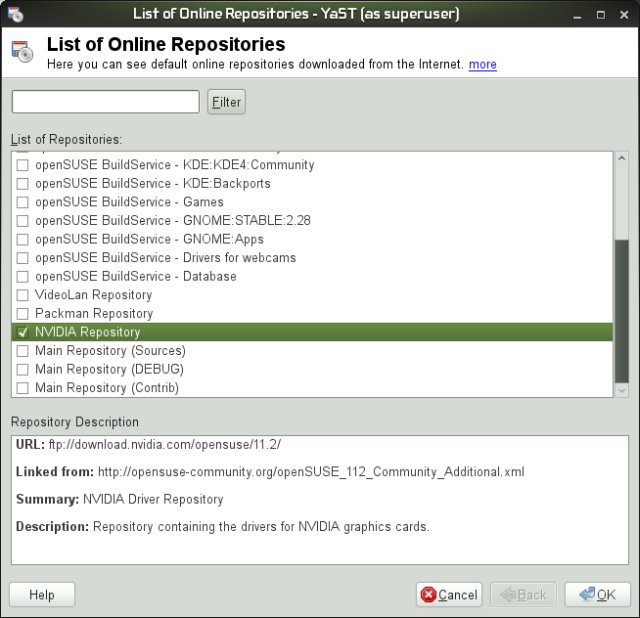The width and height of the screenshot is (640, 618).
Task: Select 'Main Repository (Contrib)' row label
Action: coord(107,388)
